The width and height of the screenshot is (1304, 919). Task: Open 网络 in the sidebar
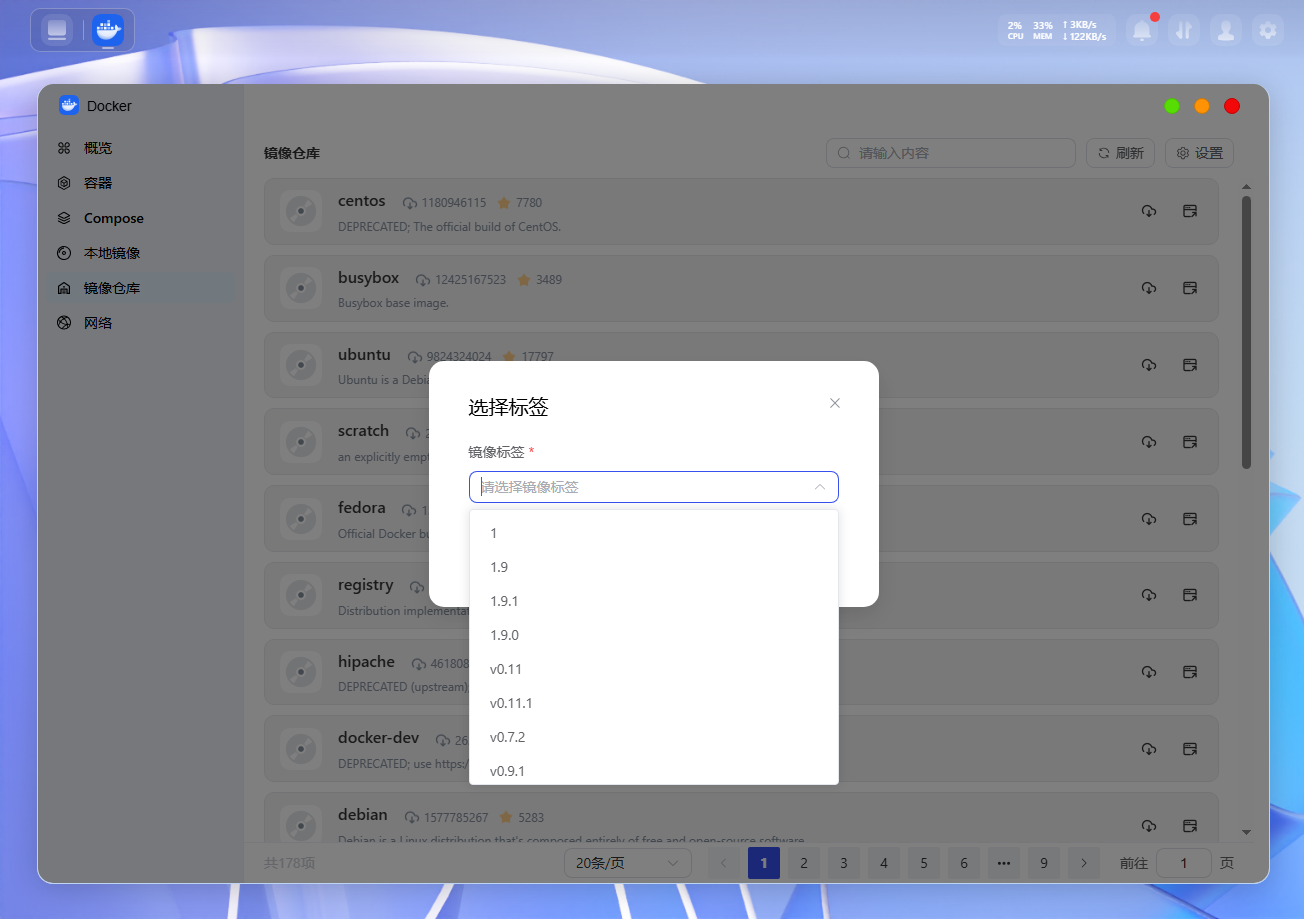click(x=140, y=323)
